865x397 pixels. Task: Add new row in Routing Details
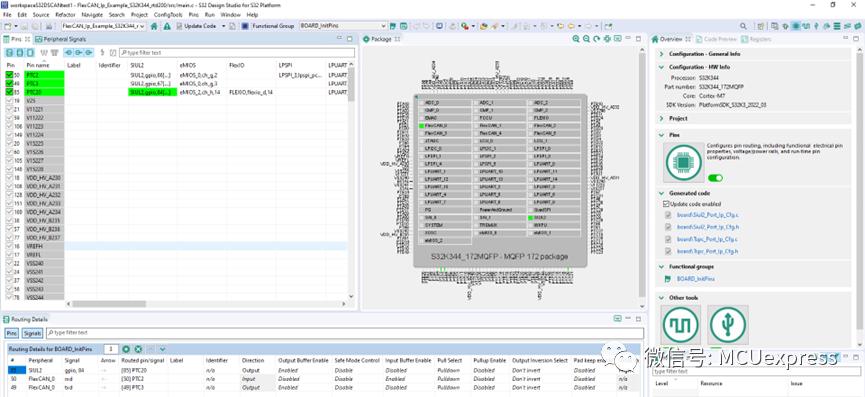point(126,349)
